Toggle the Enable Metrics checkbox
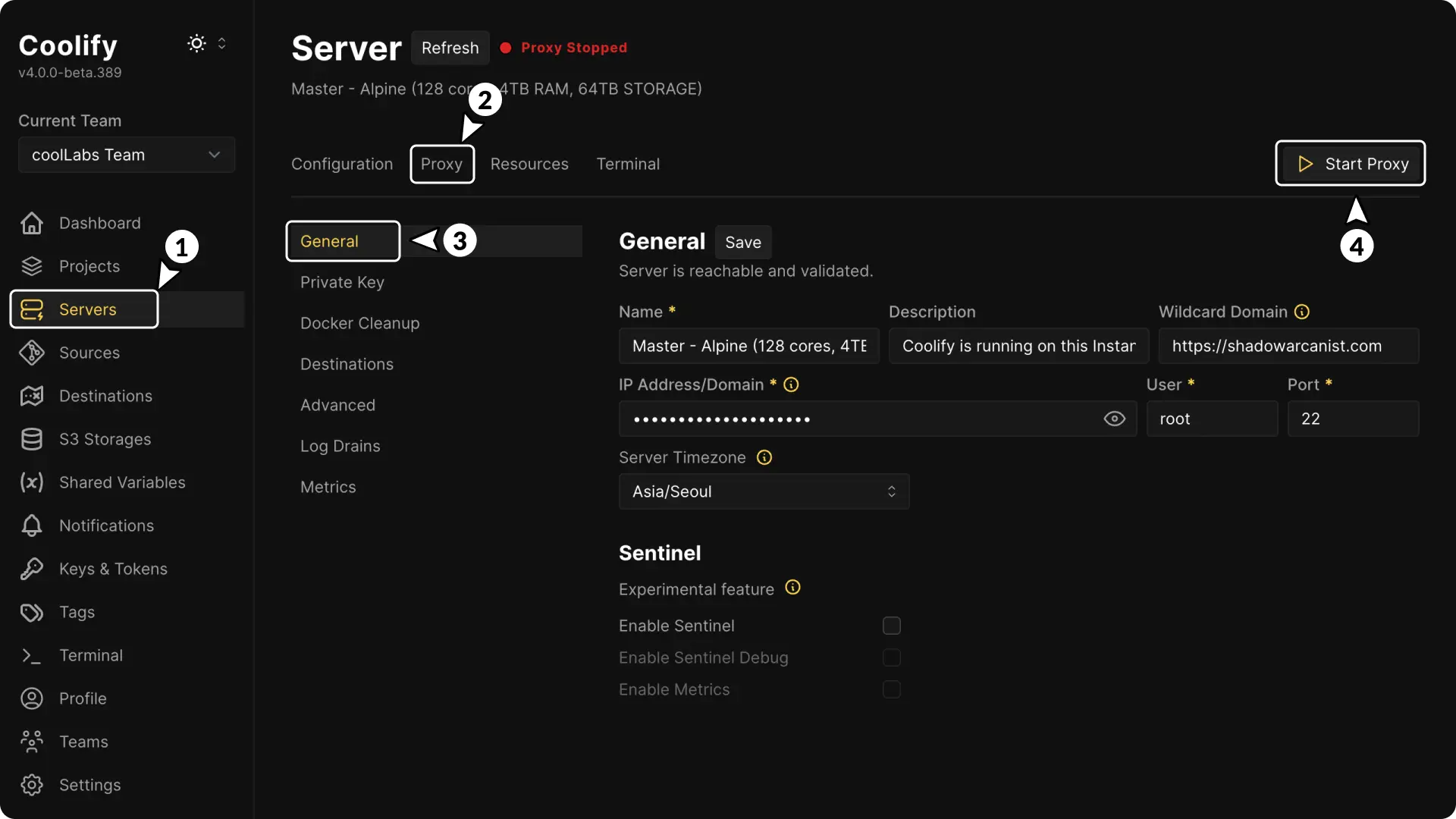The image size is (1456, 819). [x=892, y=689]
